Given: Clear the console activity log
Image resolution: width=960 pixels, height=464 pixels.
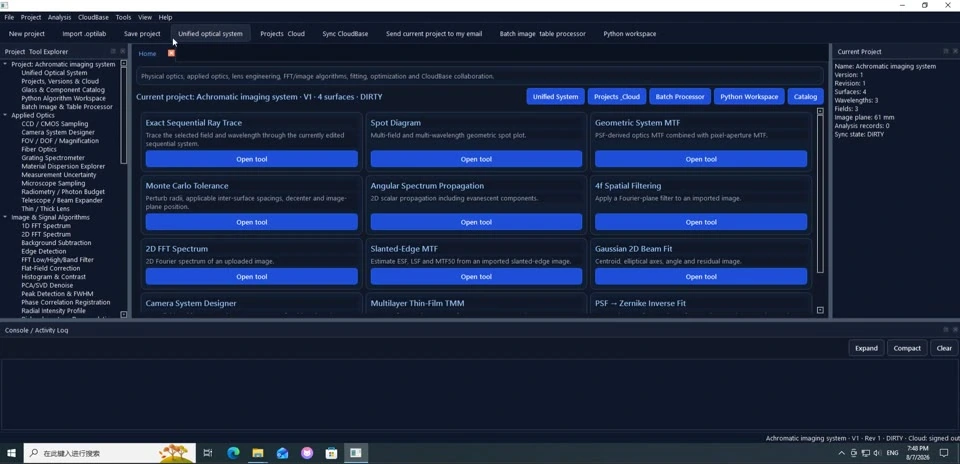Looking at the screenshot, I should (944, 348).
